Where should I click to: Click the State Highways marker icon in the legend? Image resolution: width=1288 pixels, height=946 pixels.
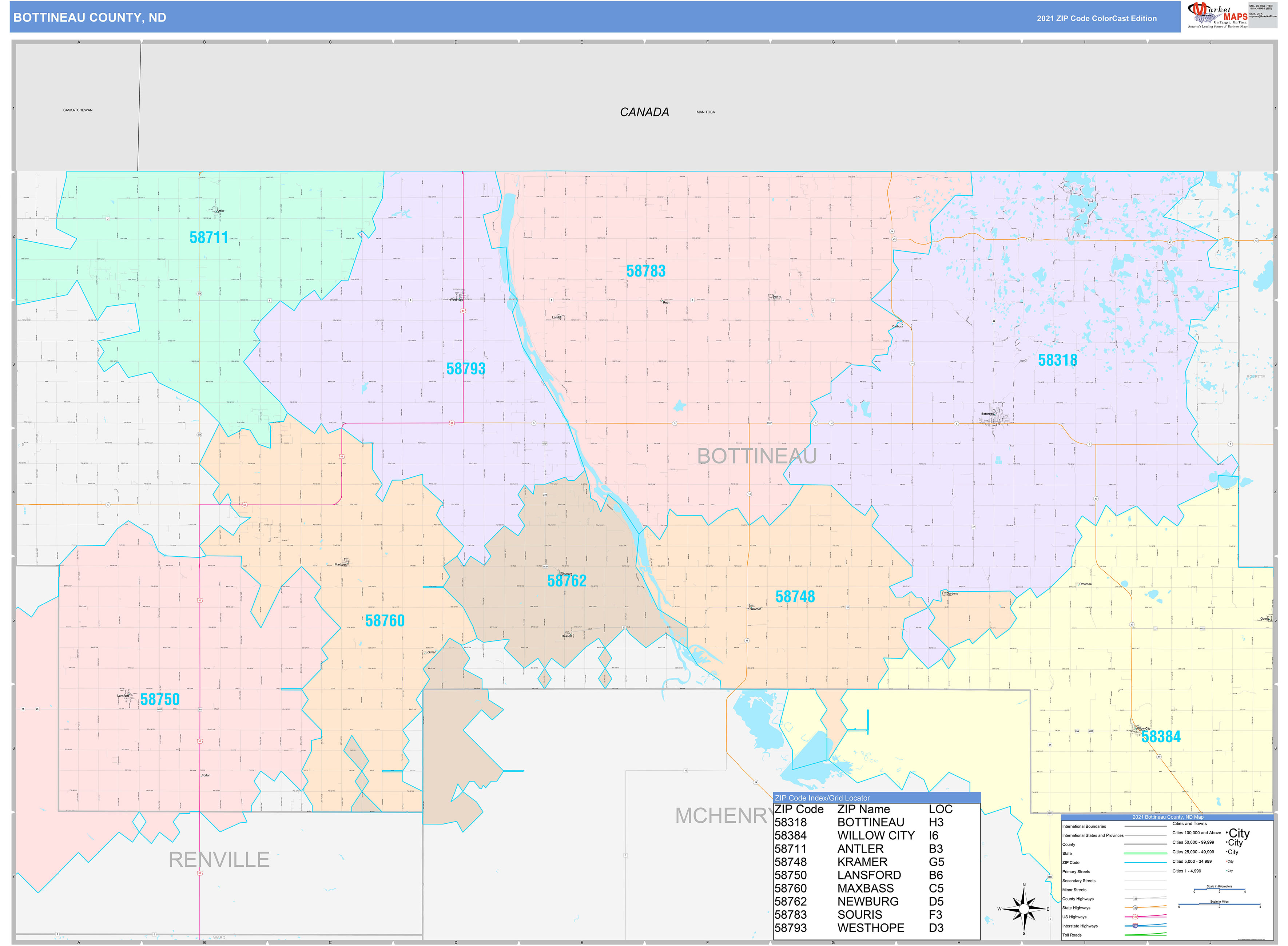(1136, 908)
